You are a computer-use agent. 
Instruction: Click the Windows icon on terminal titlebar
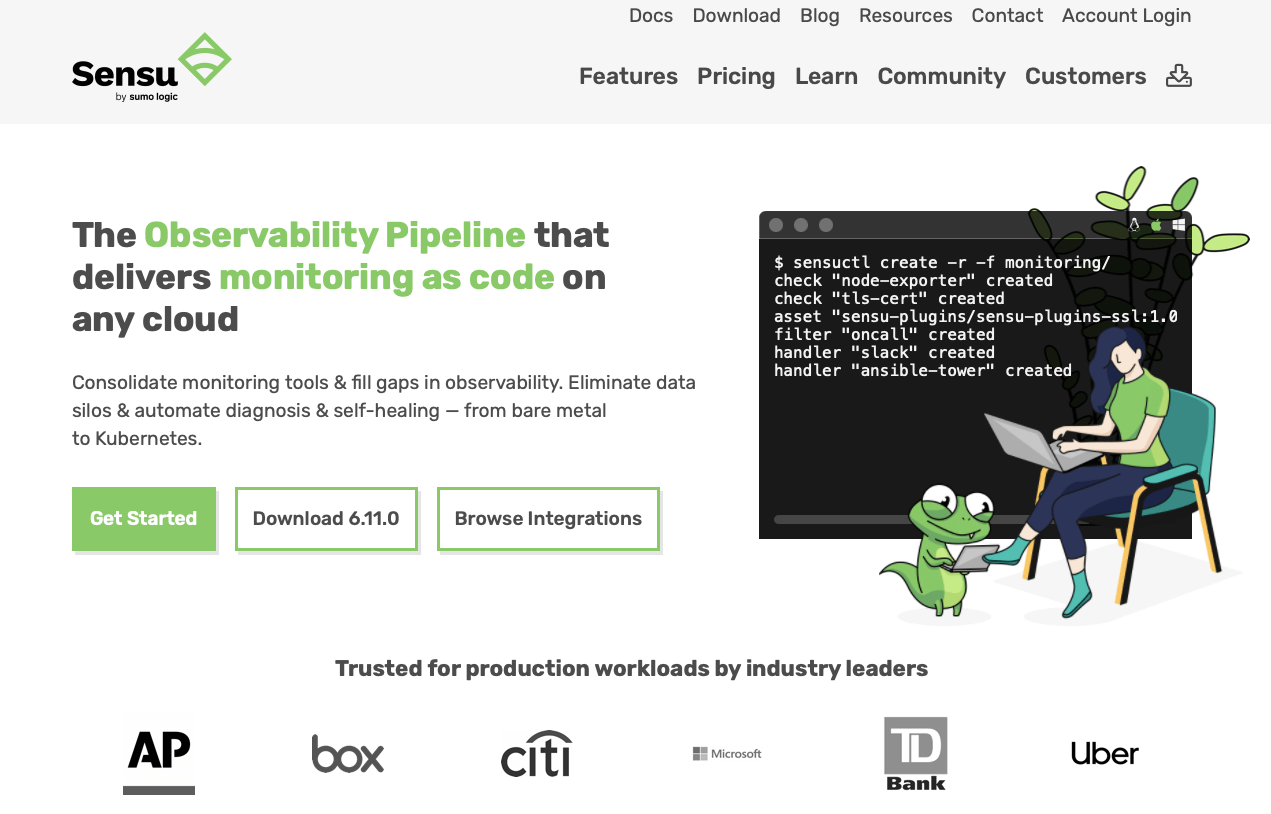point(1179,225)
